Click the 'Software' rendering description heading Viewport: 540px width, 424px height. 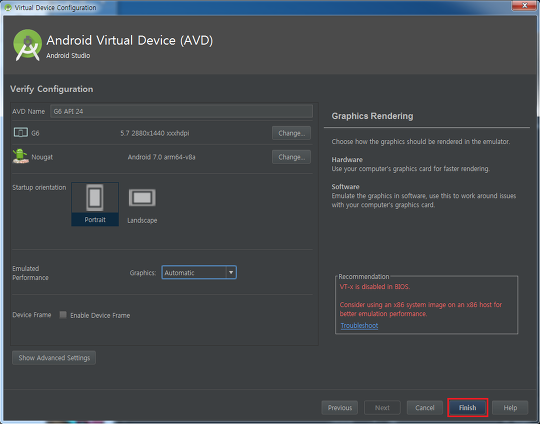point(345,187)
